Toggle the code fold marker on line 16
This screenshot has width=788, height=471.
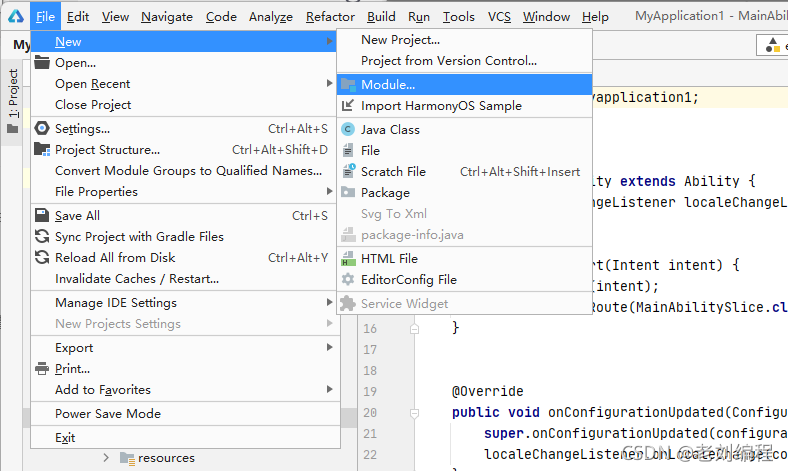point(414,329)
